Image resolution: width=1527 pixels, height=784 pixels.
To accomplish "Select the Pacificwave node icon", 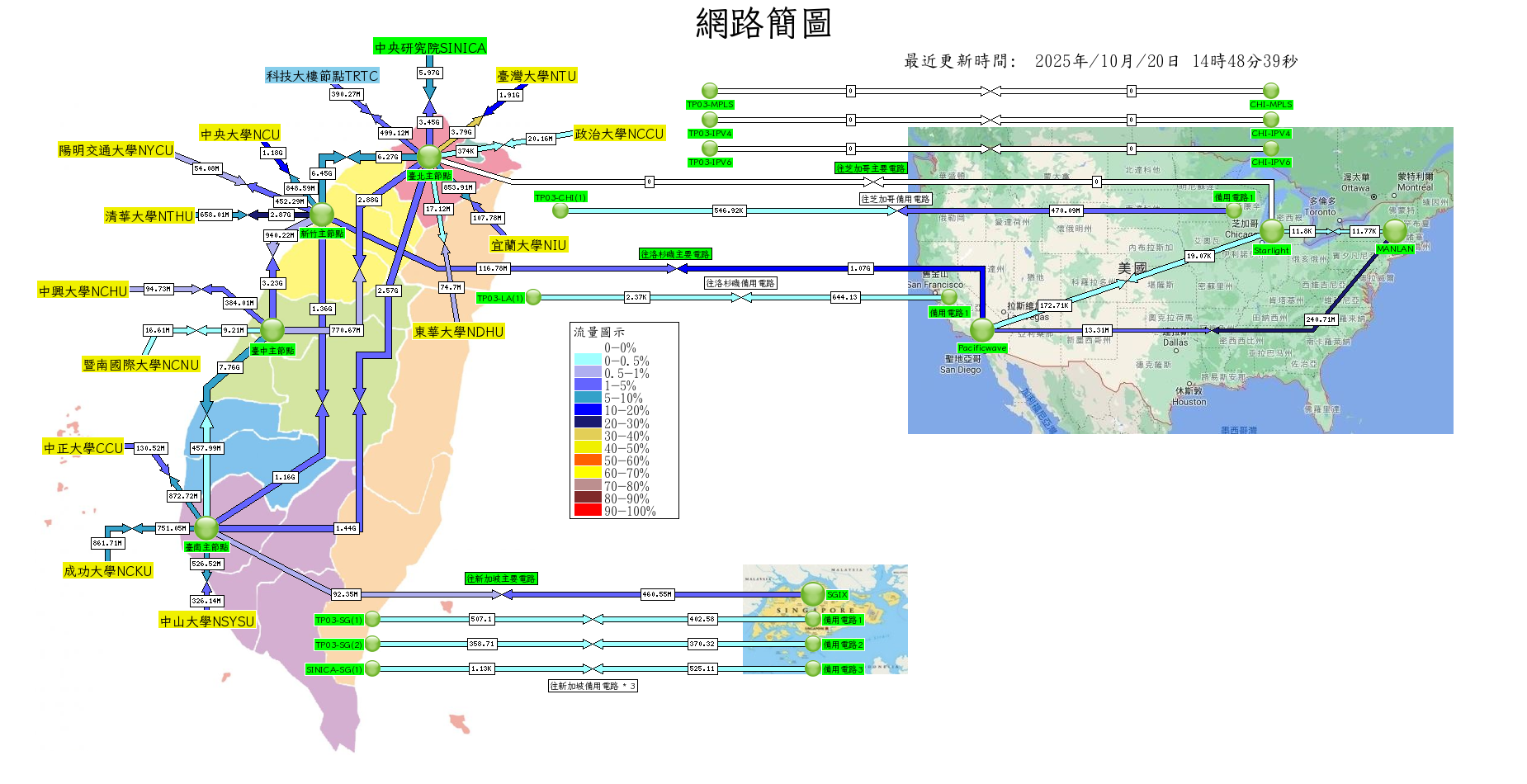I will point(982,330).
